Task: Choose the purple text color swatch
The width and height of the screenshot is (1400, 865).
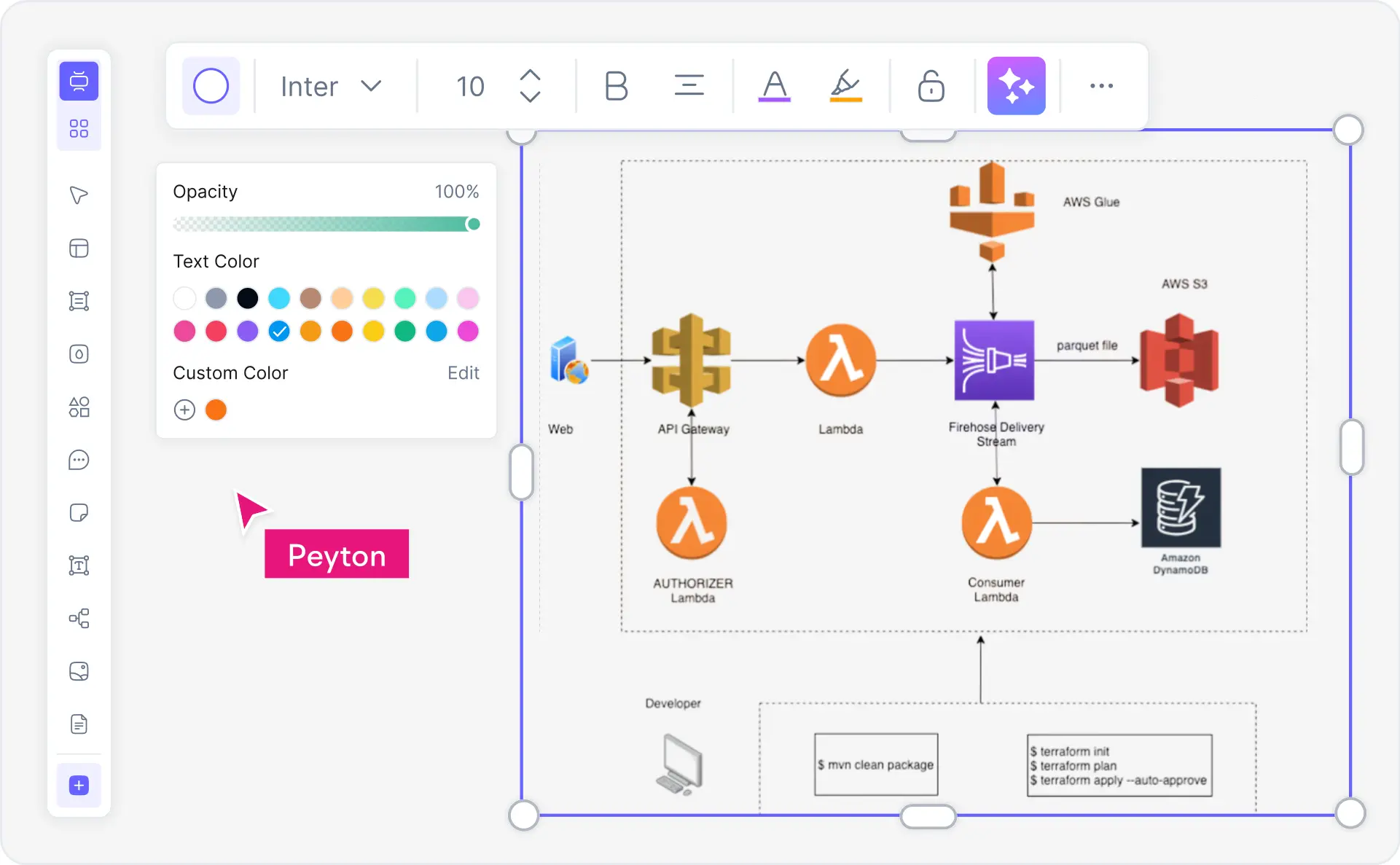Action: pos(247,332)
